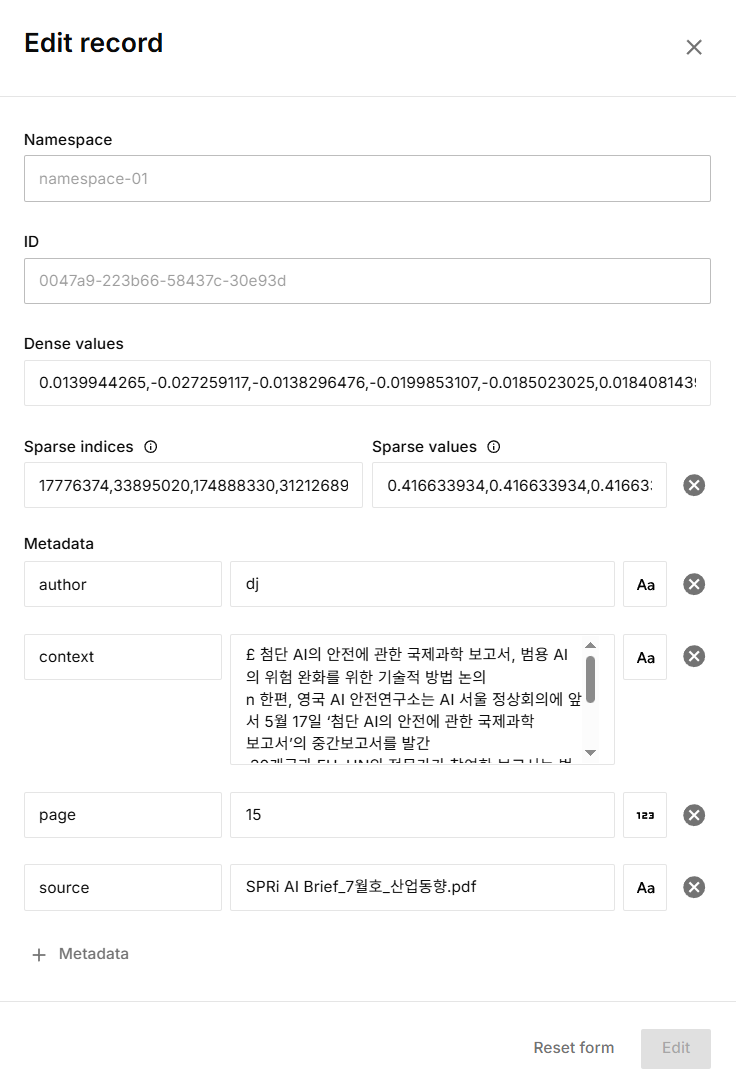
Task: Switch page field numeric type selector
Action: click(x=645, y=815)
